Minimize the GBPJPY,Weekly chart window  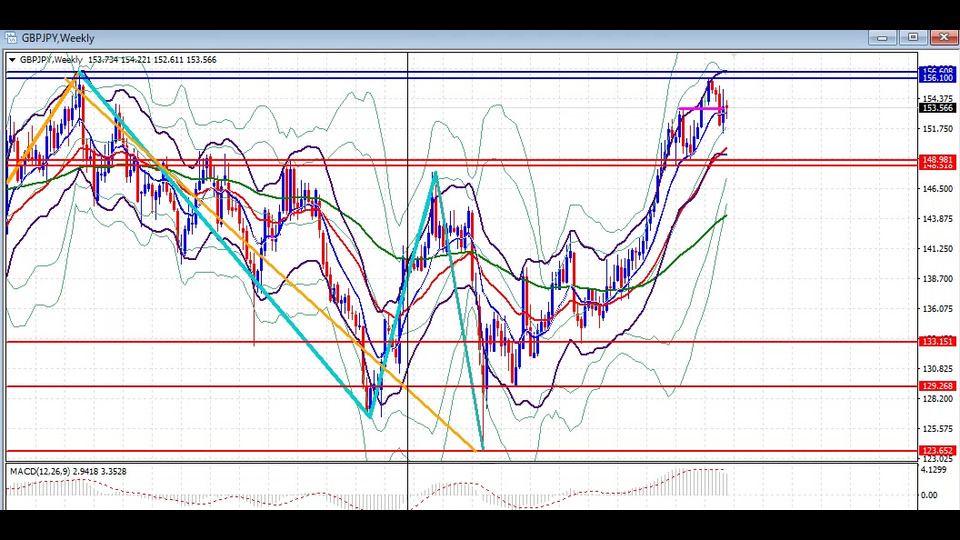pyautogui.click(x=882, y=38)
